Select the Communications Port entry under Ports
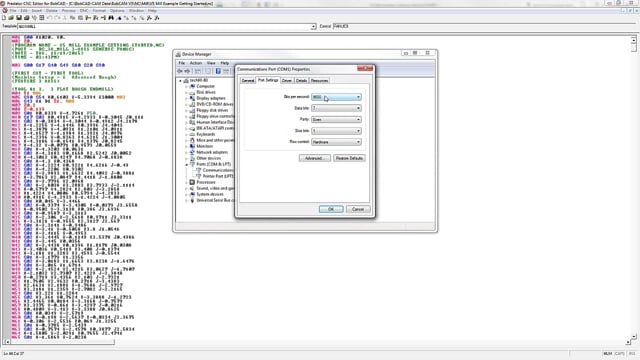 tap(218, 170)
